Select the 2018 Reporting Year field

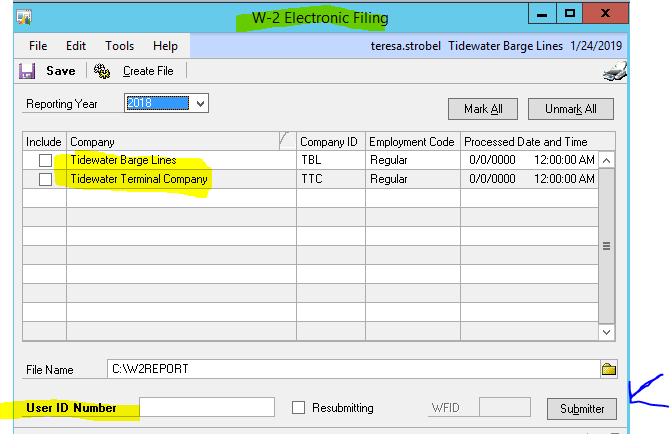[157, 103]
